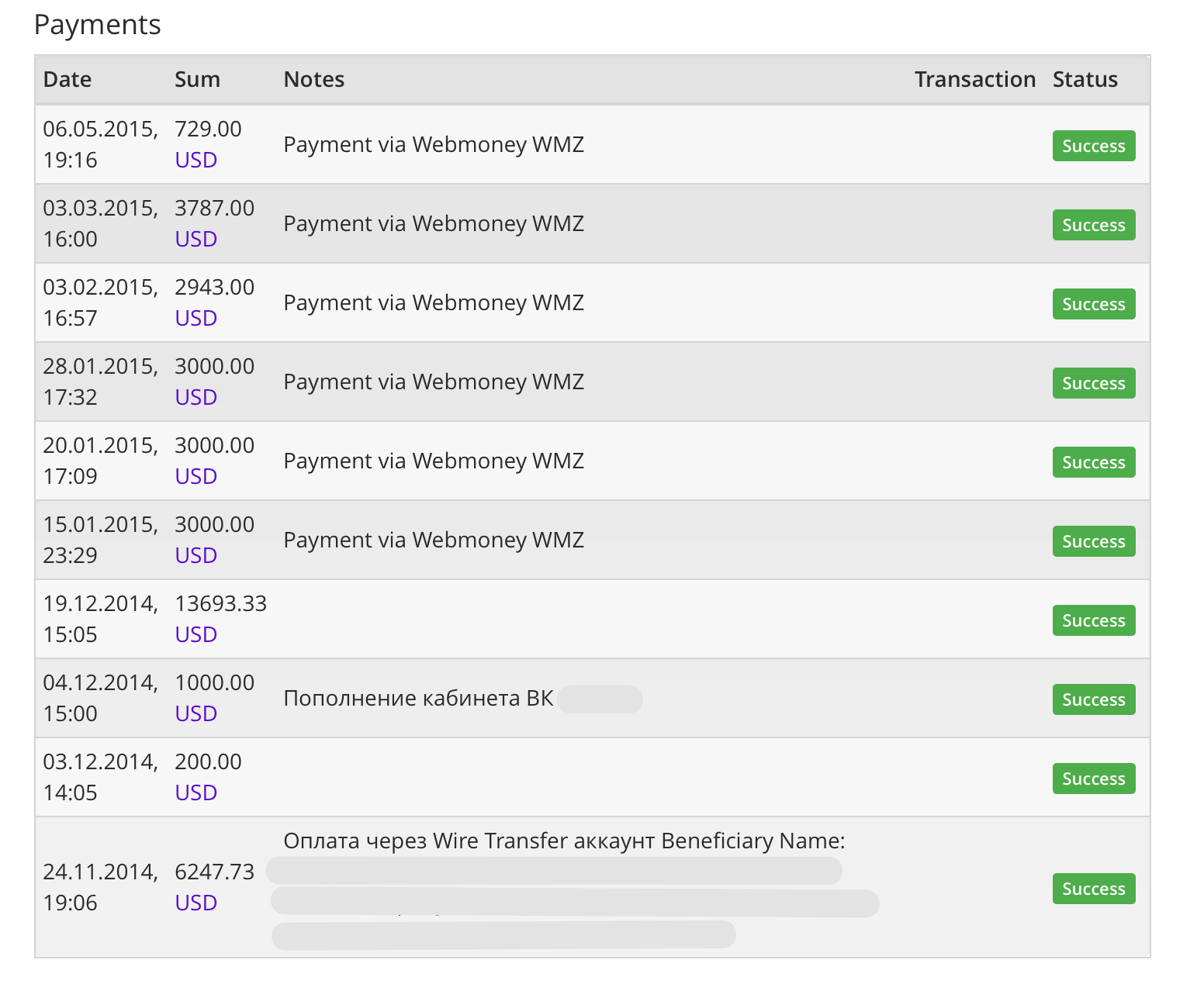Click the Status column header
This screenshot has width=1204, height=991.
tap(1085, 79)
